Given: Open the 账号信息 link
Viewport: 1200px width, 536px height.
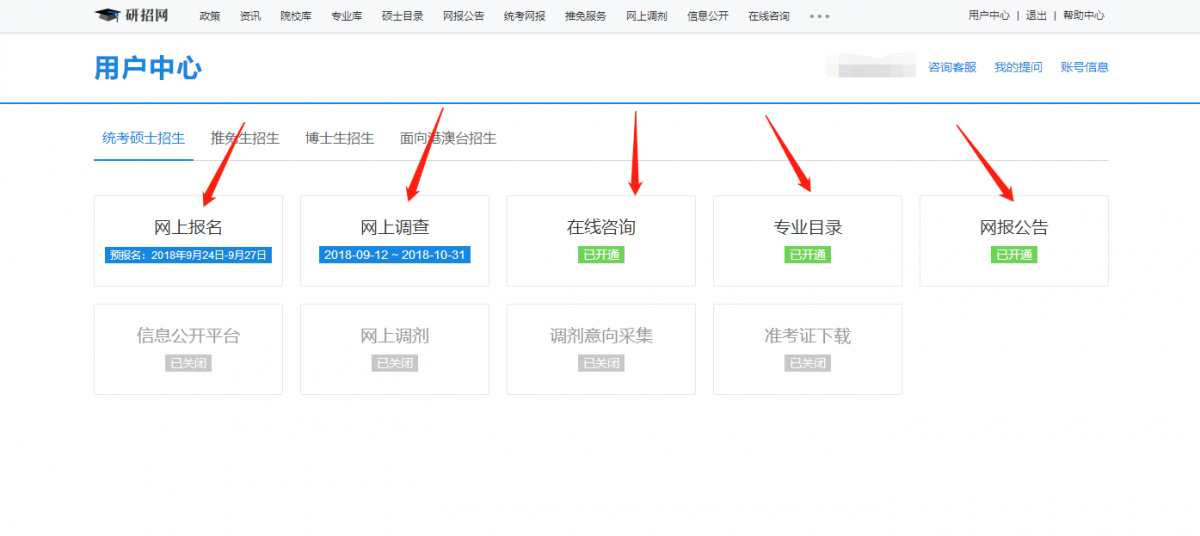Looking at the screenshot, I should [1084, 67].
